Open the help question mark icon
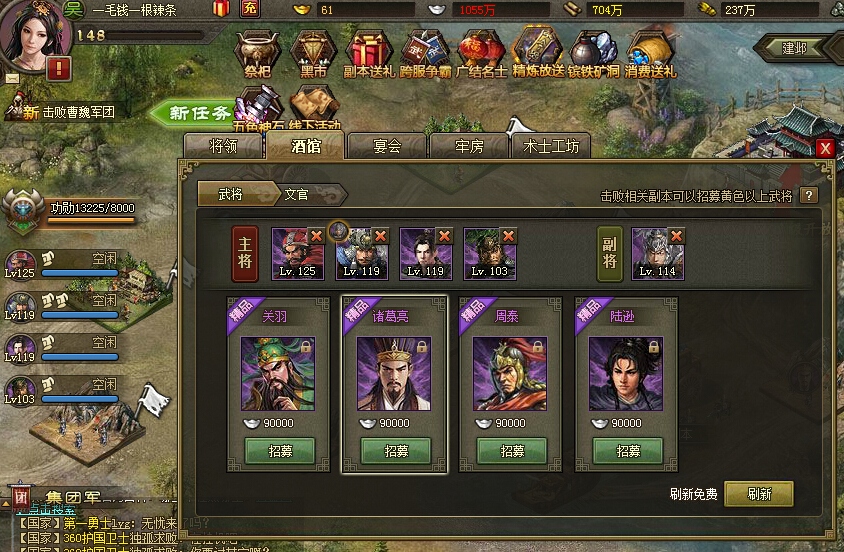The height and width of the screenshot is (552, 844). (808, 195)
